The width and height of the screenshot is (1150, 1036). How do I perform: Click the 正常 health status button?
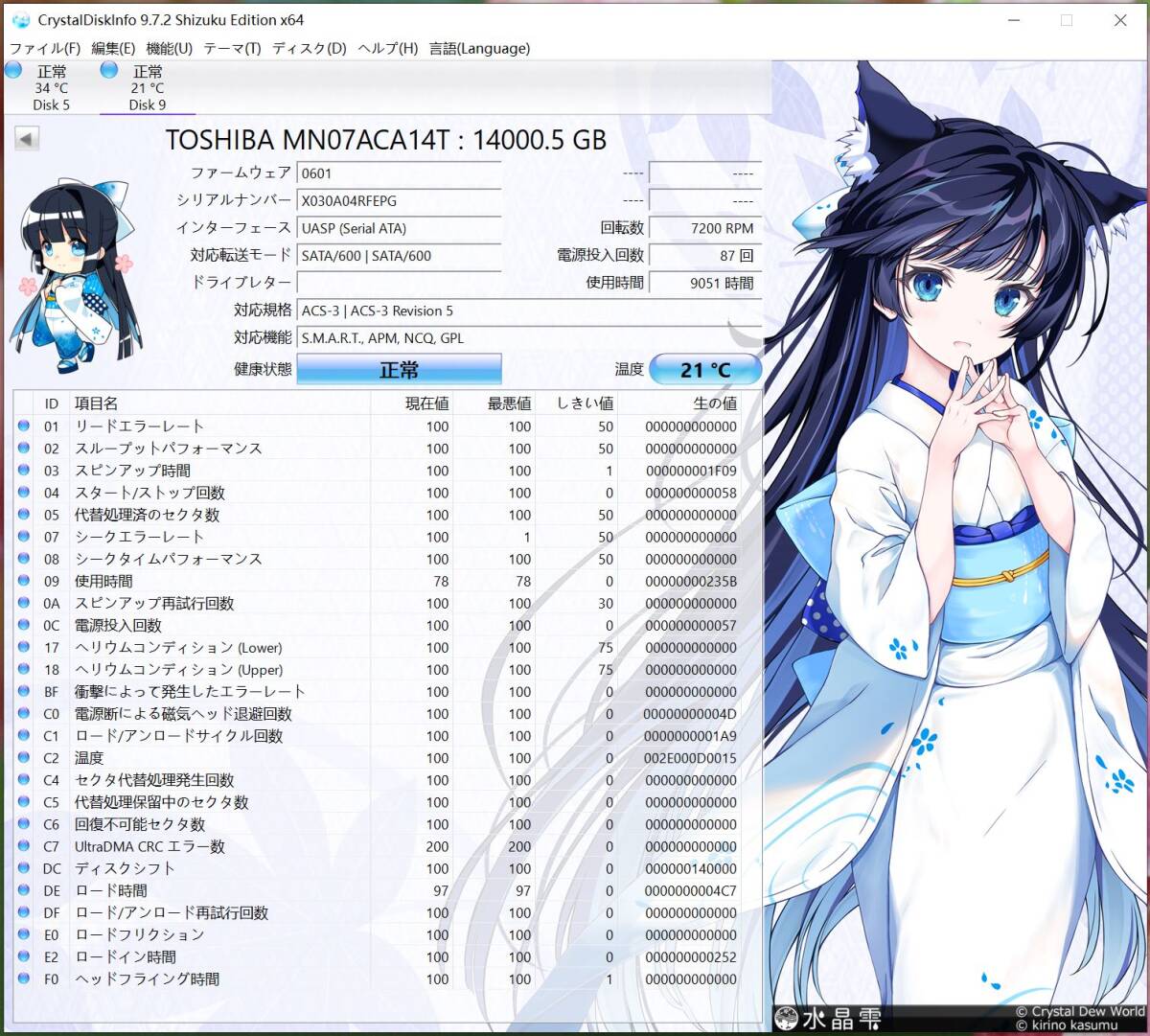[x=399, y=370]
